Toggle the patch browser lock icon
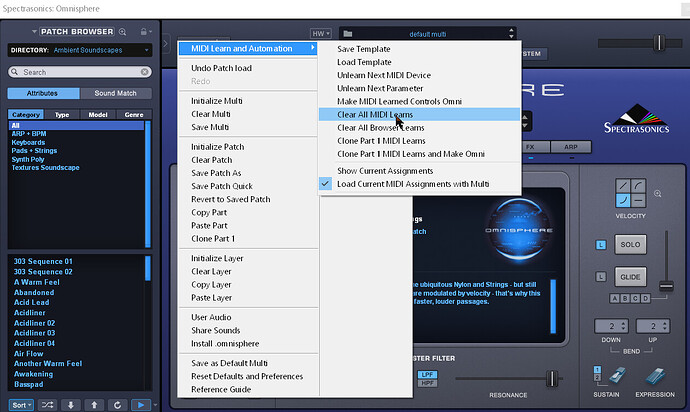Screen dimensions: 690x412 tap(143, 32)
